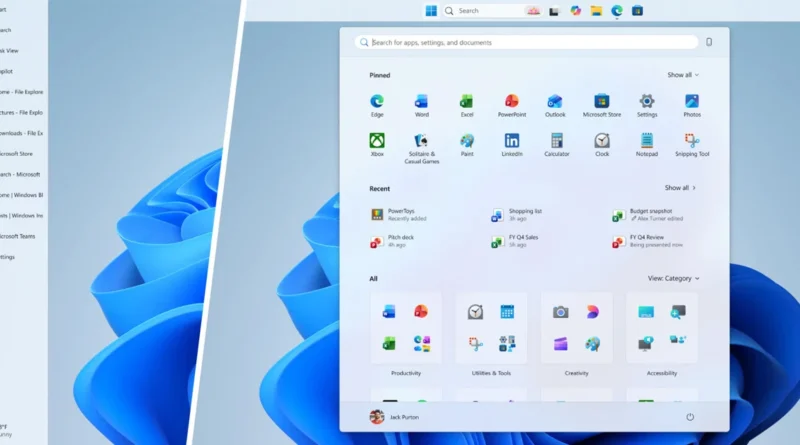Viewport: 800px width, 445px height.
Task: Open the FY Q4 Sales recent file
Action: pos(515,241)
